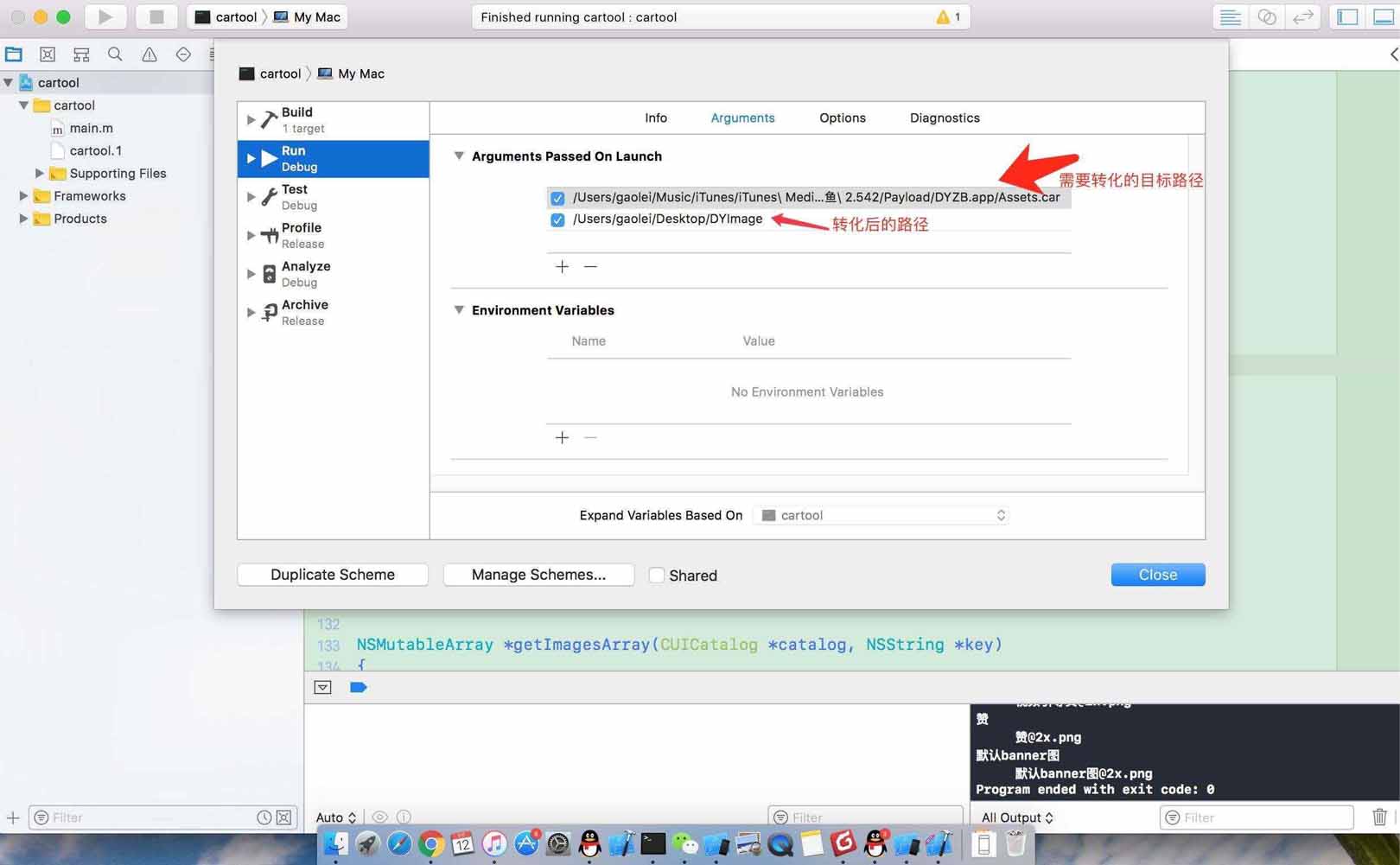
Task: Click the console Filter field
Action: (x=1257, y=817)
